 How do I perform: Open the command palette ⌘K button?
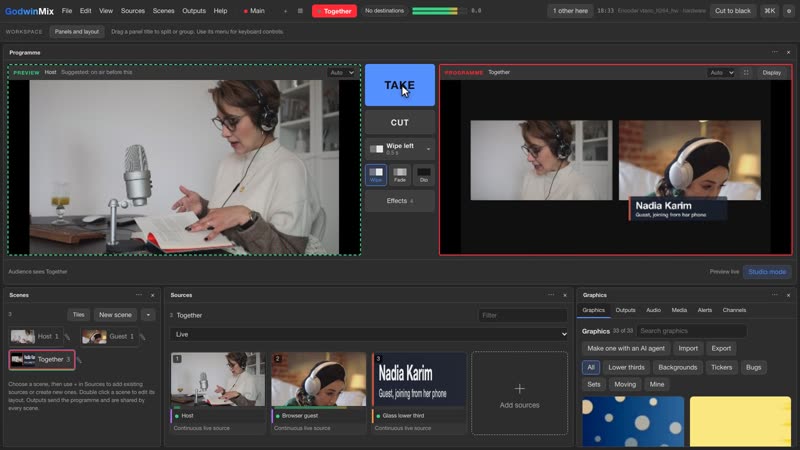pyautogui.click(x=769, y=11)
